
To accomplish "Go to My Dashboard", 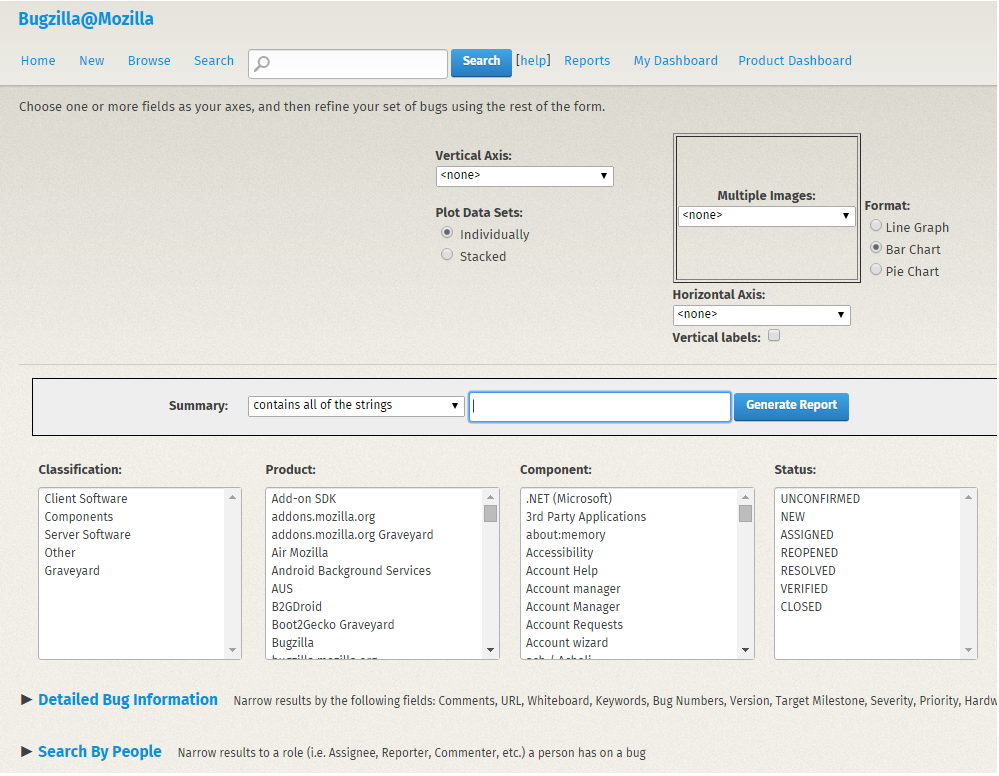I will (675, 61).
